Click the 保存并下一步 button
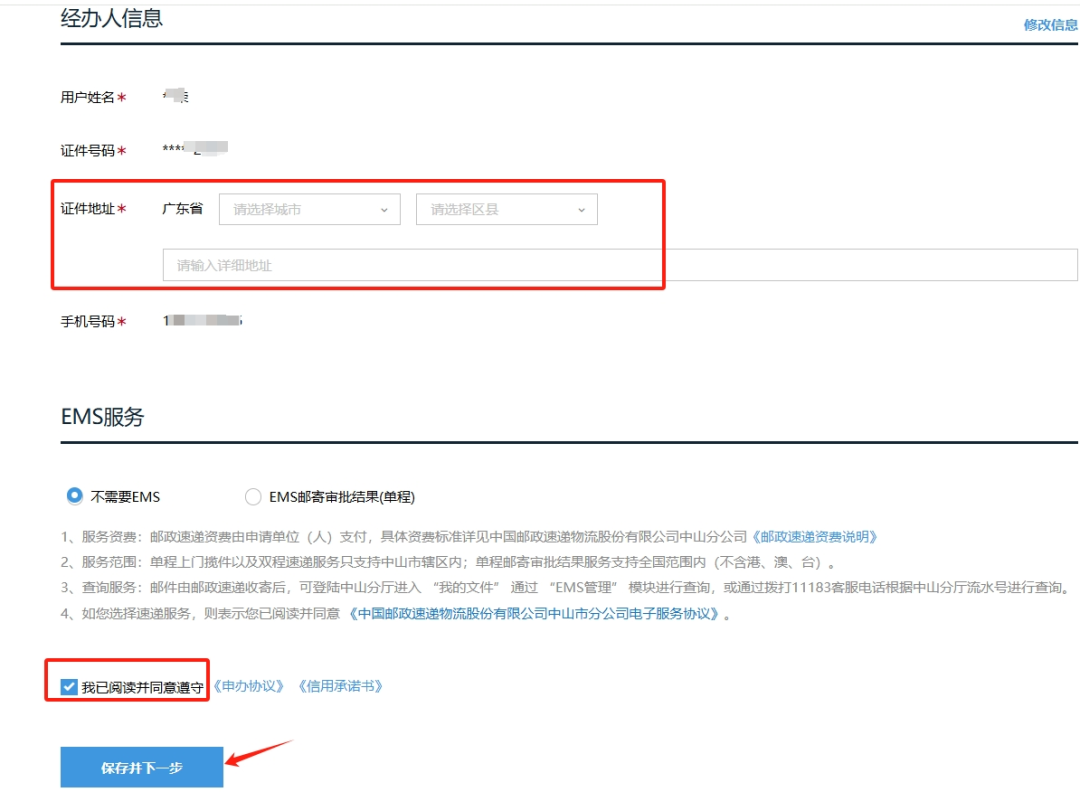 (141, 767)
